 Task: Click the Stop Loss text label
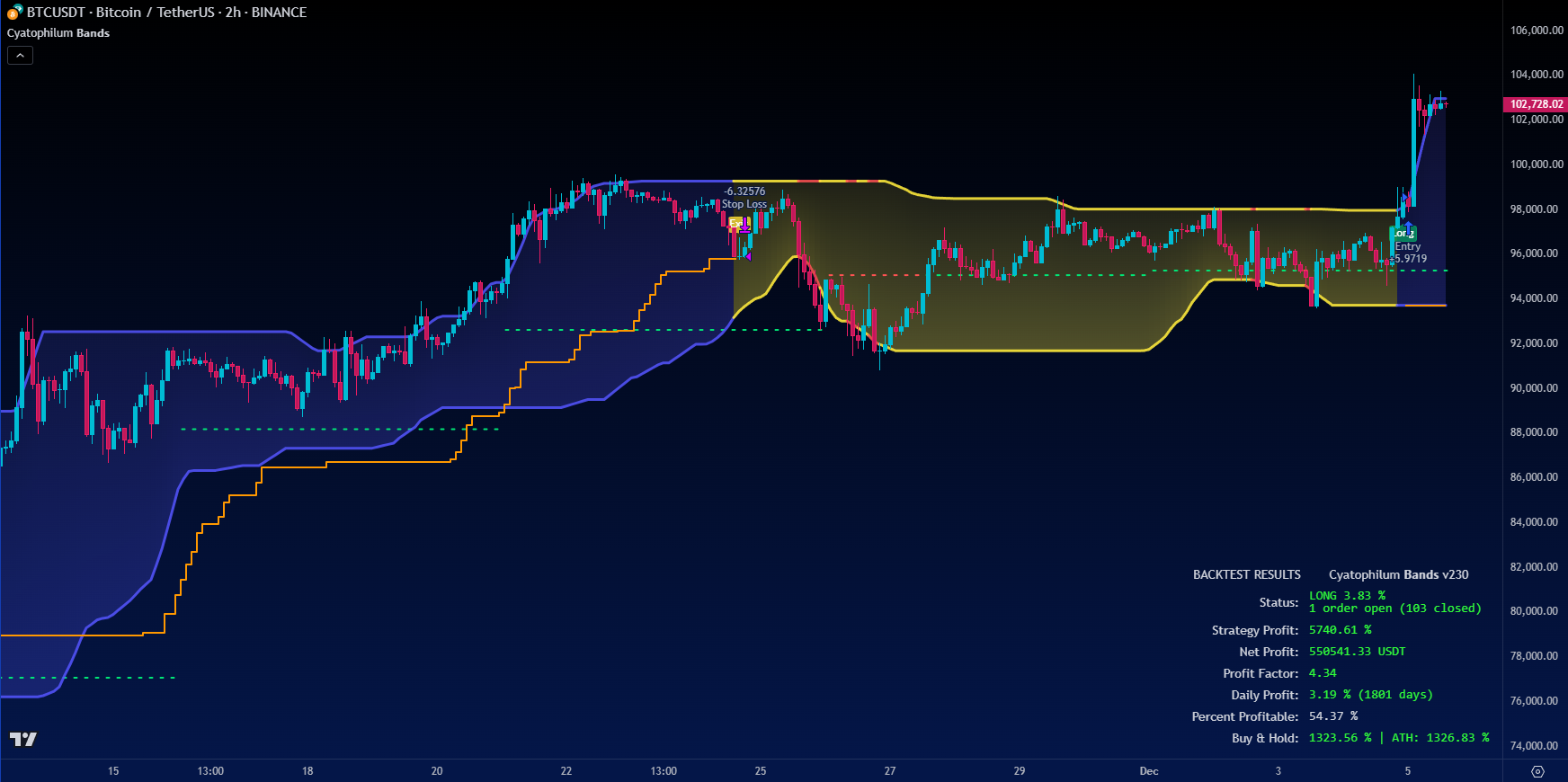(x=744, y=204)
